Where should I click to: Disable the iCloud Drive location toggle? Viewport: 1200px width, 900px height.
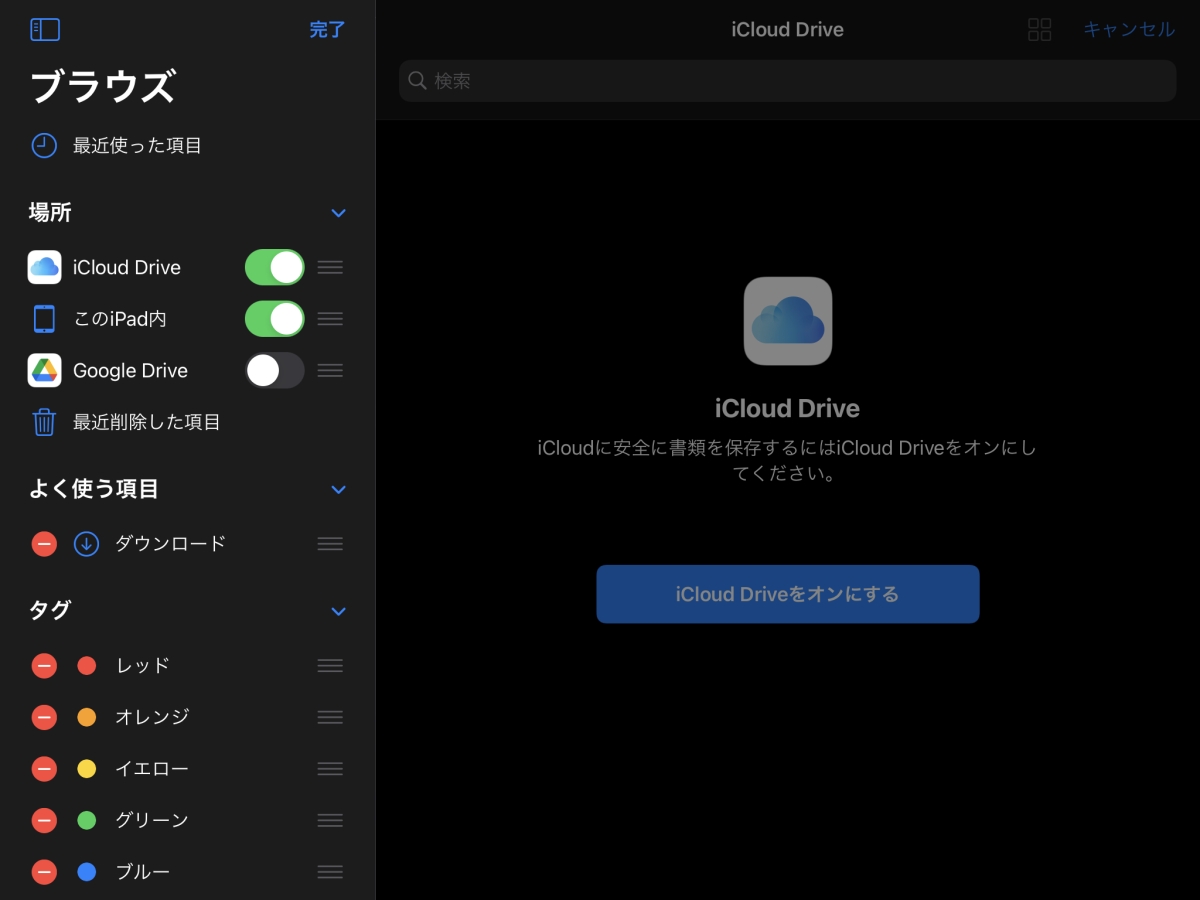274,268
